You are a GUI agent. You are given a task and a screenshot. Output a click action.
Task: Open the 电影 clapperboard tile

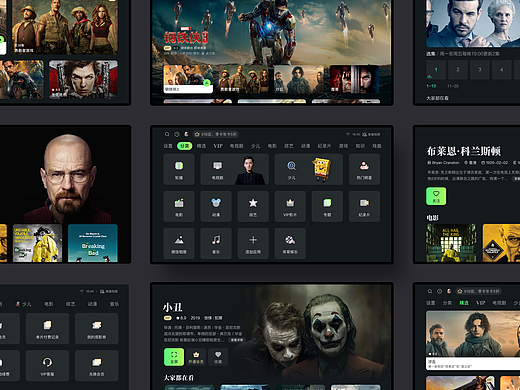click(179, 206)
